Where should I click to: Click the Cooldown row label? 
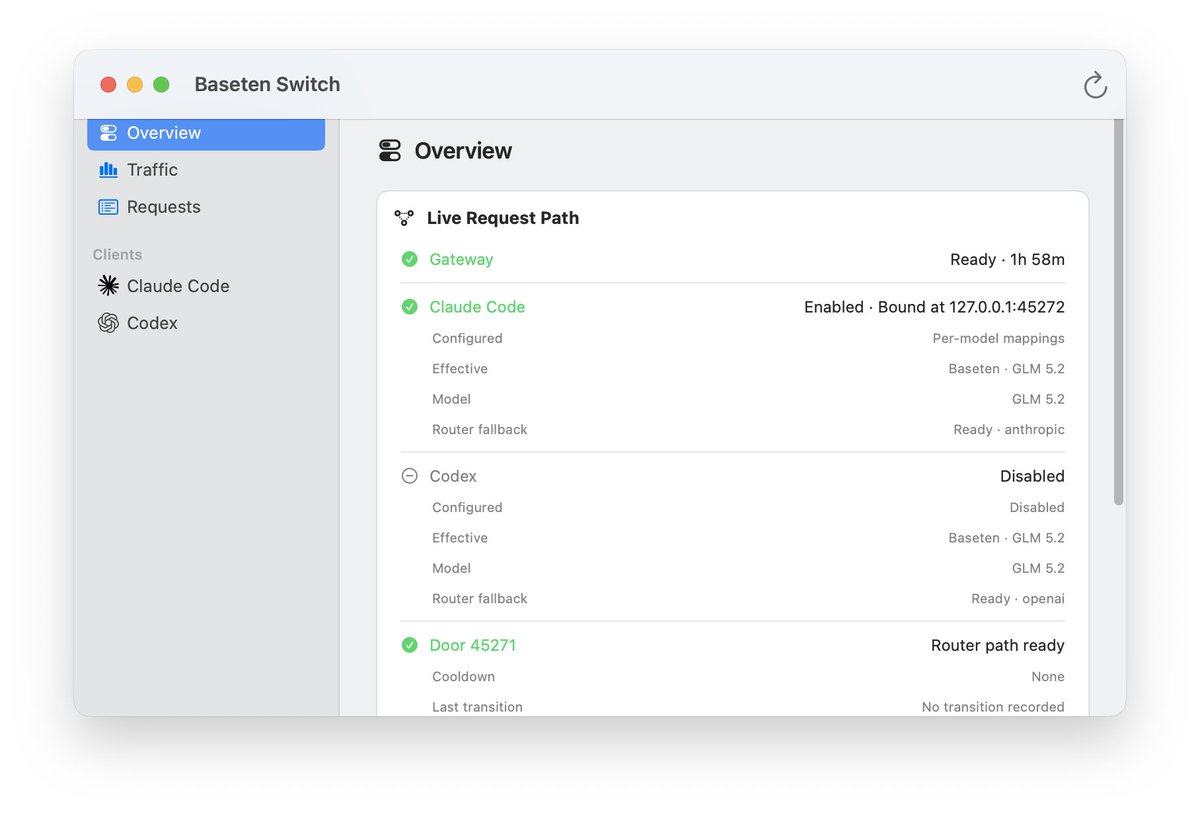coord(463,676)
